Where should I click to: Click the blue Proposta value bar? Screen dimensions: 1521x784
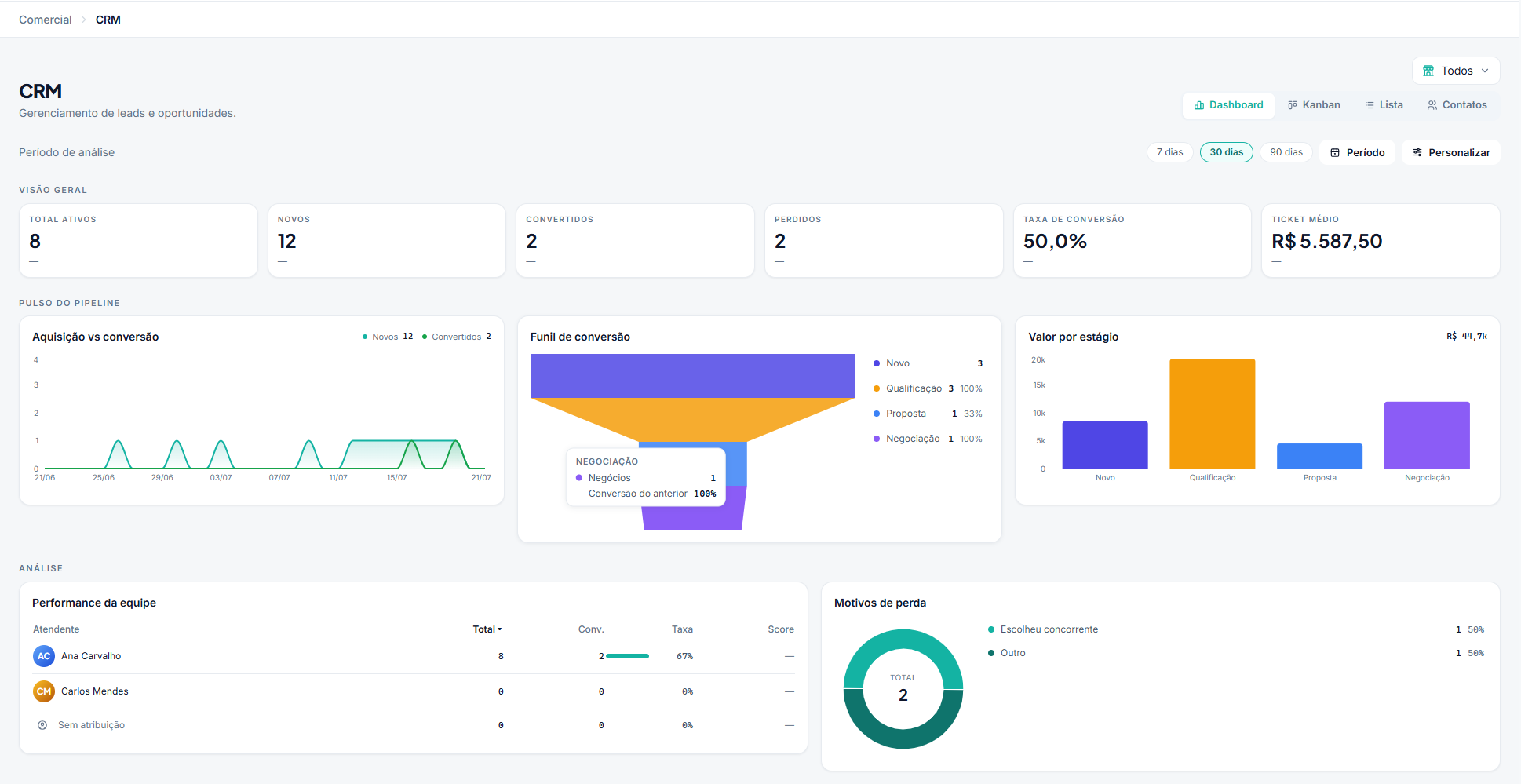pos(1320,456)
